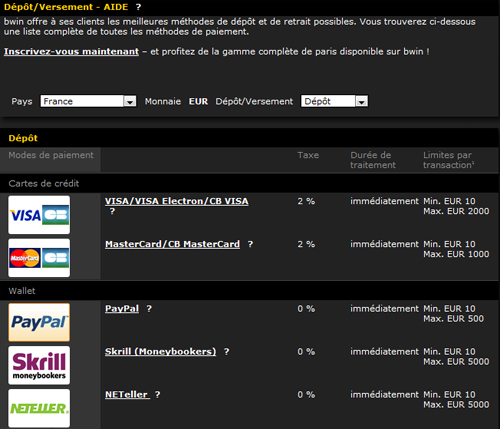Viewport: 500px width, 429px height.
Task: Click the help question mark beside NETeller
Action: click(157, 395)
